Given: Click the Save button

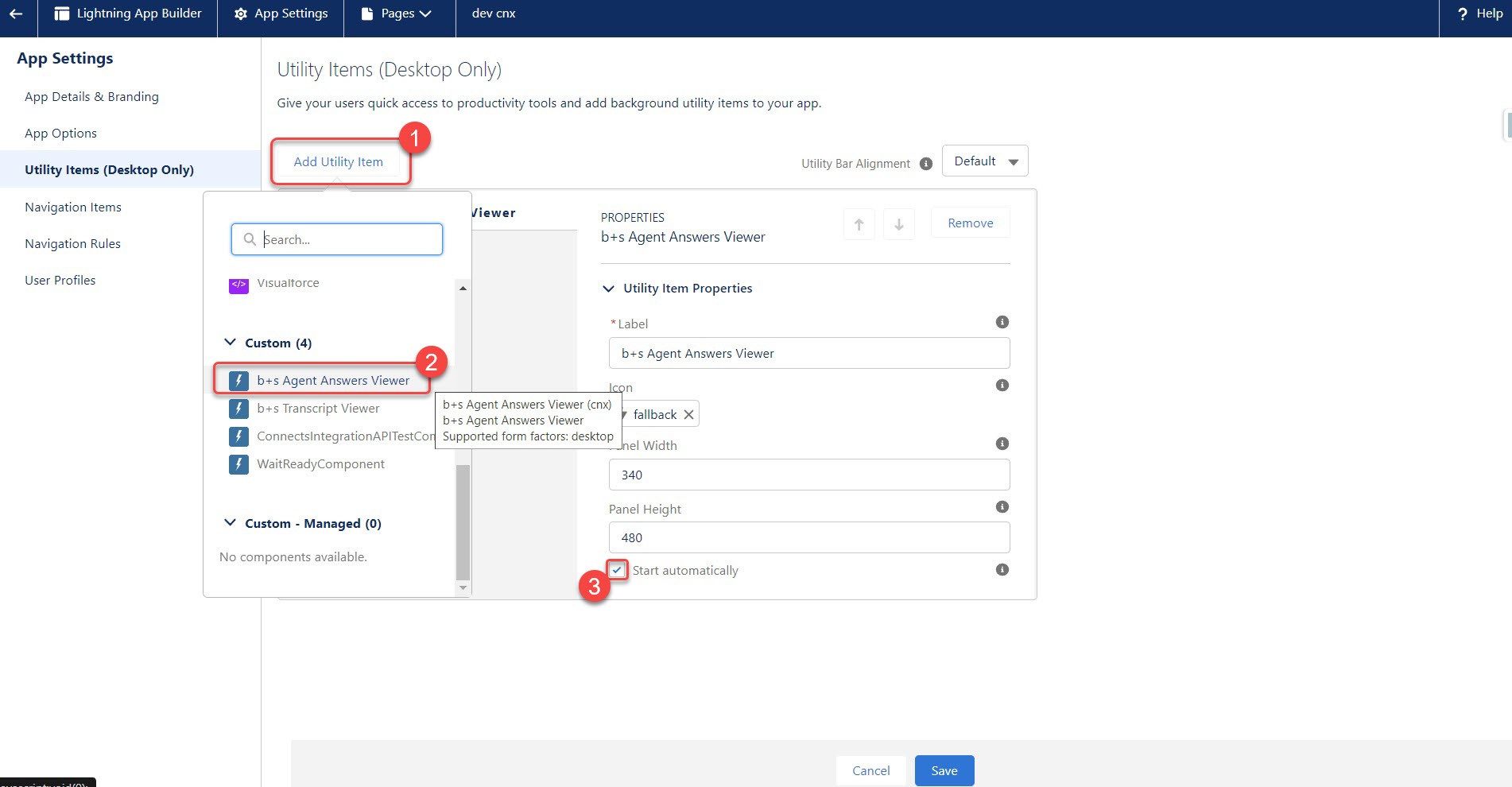Looking at the screenshot, I should point(944,770).
